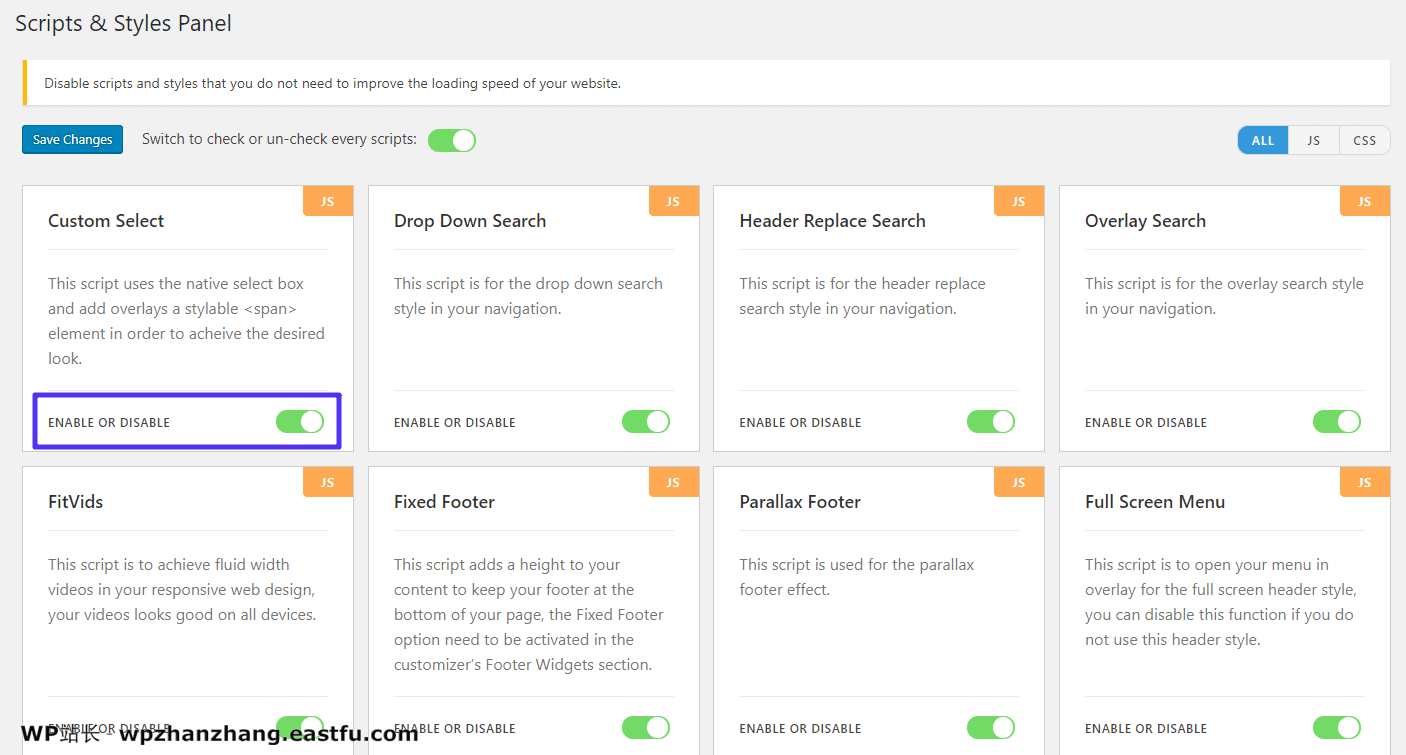Image resolution: width=1406 pixels, height=755 pixels.
Task: Click the JS badge on Drop Down Search card
Action: (673, 201)
